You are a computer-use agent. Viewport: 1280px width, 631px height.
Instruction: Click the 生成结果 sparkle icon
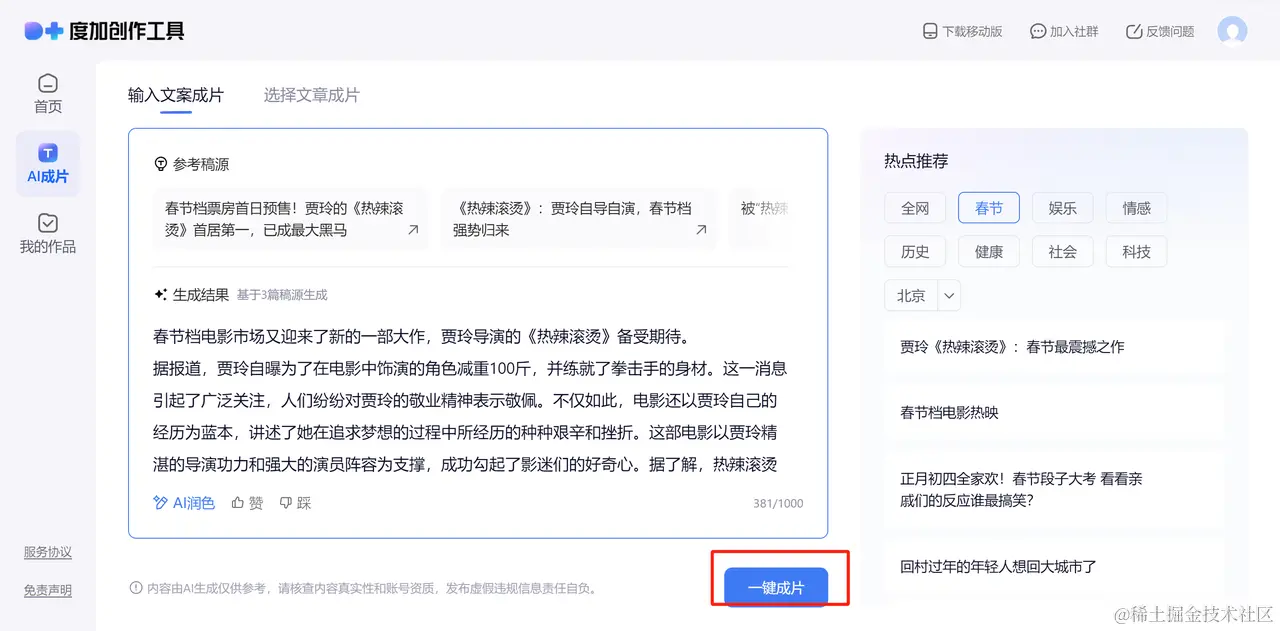click(x=160, y=295)
